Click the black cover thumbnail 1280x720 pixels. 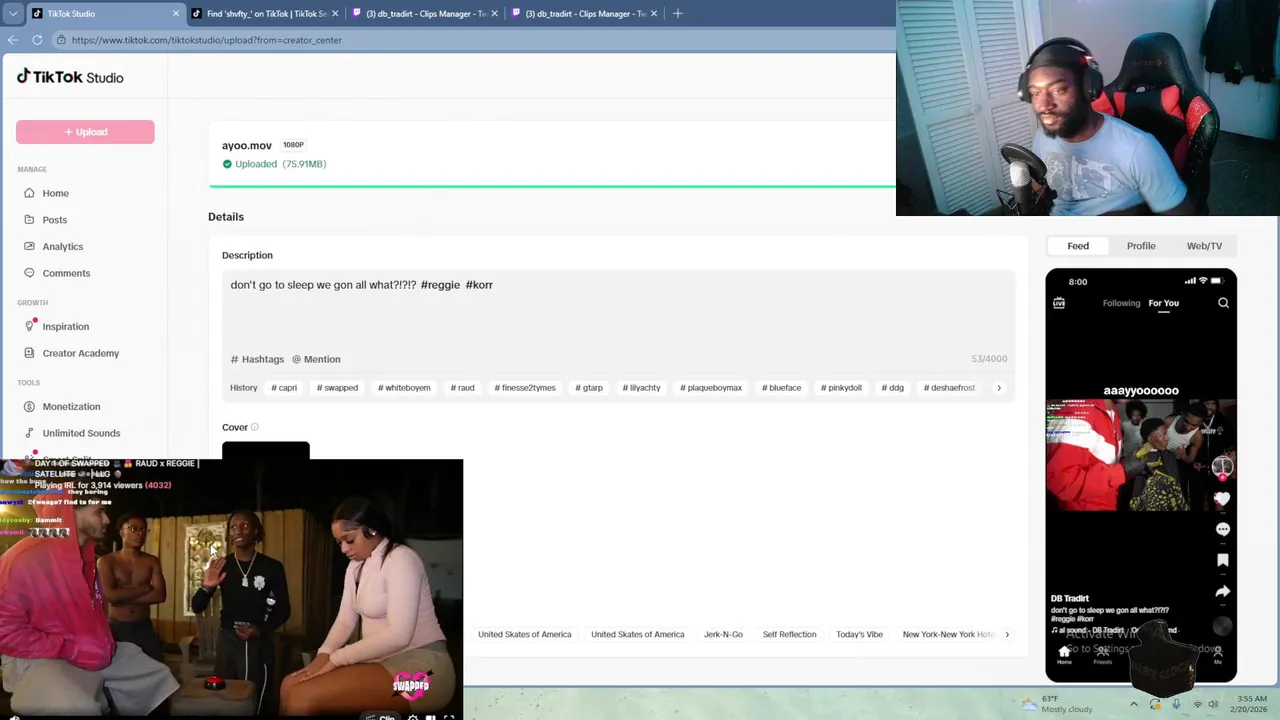click(x=266, y=450)
